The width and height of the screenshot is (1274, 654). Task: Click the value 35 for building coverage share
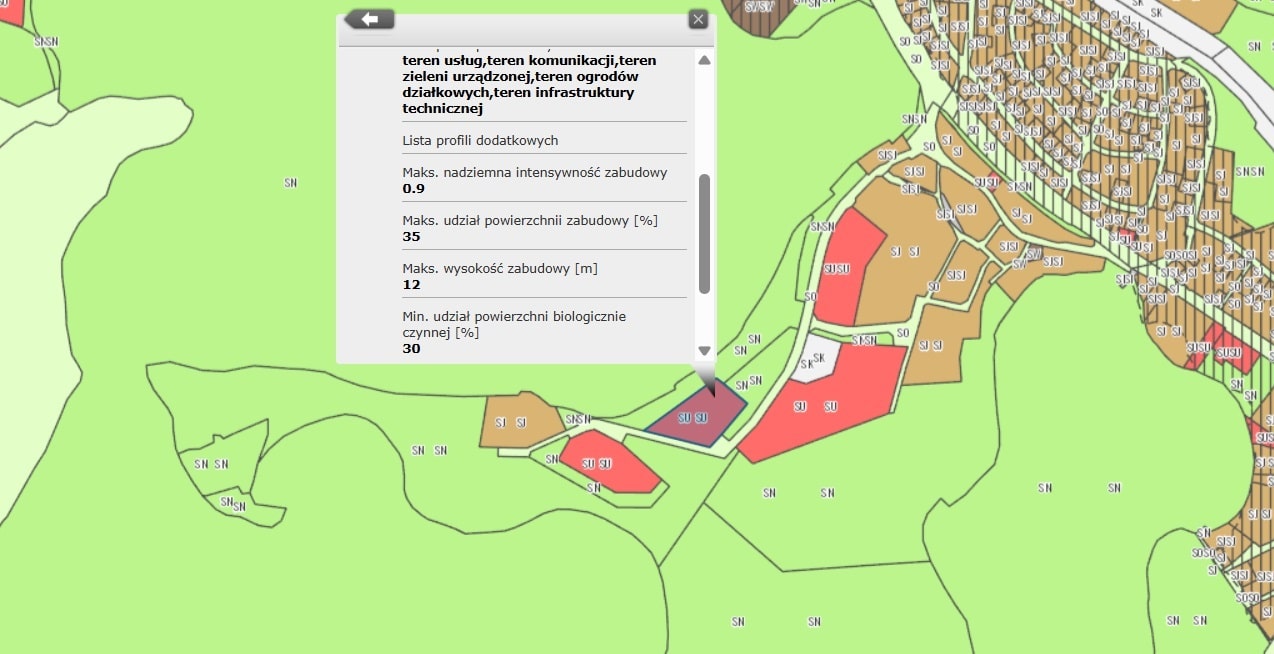point(412,237)
